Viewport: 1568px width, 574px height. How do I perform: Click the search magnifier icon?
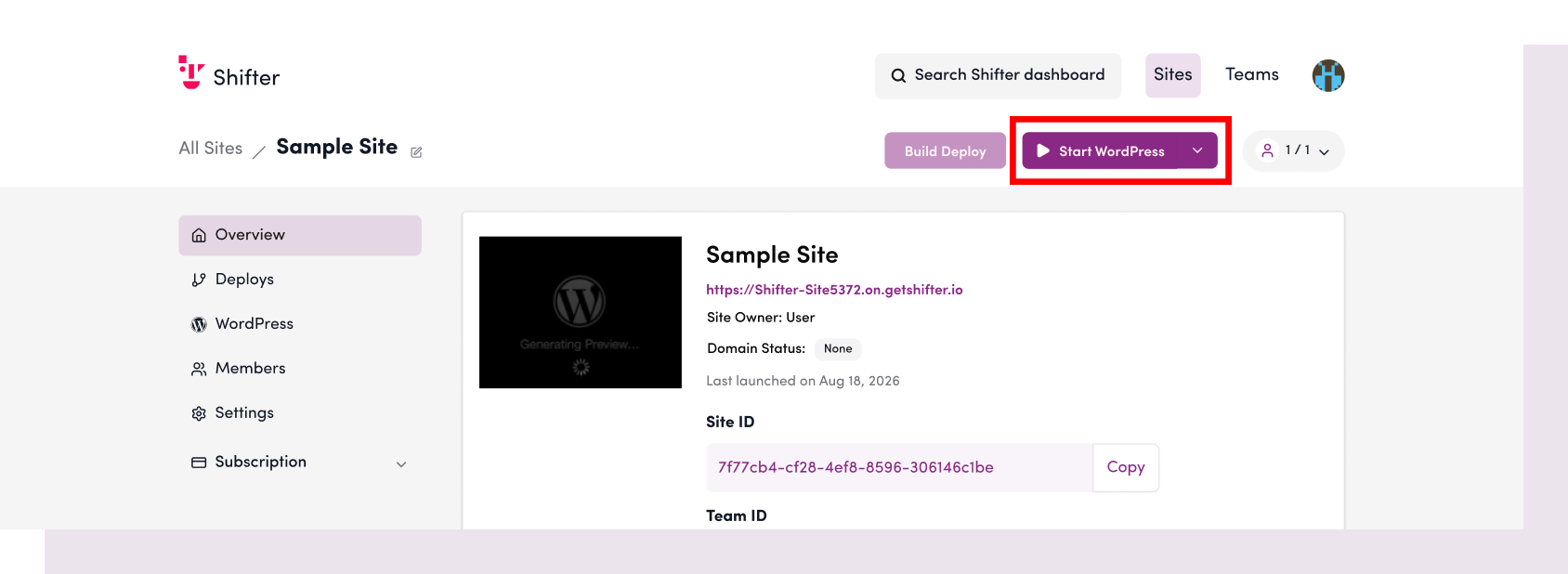click(x=898, y=75)
